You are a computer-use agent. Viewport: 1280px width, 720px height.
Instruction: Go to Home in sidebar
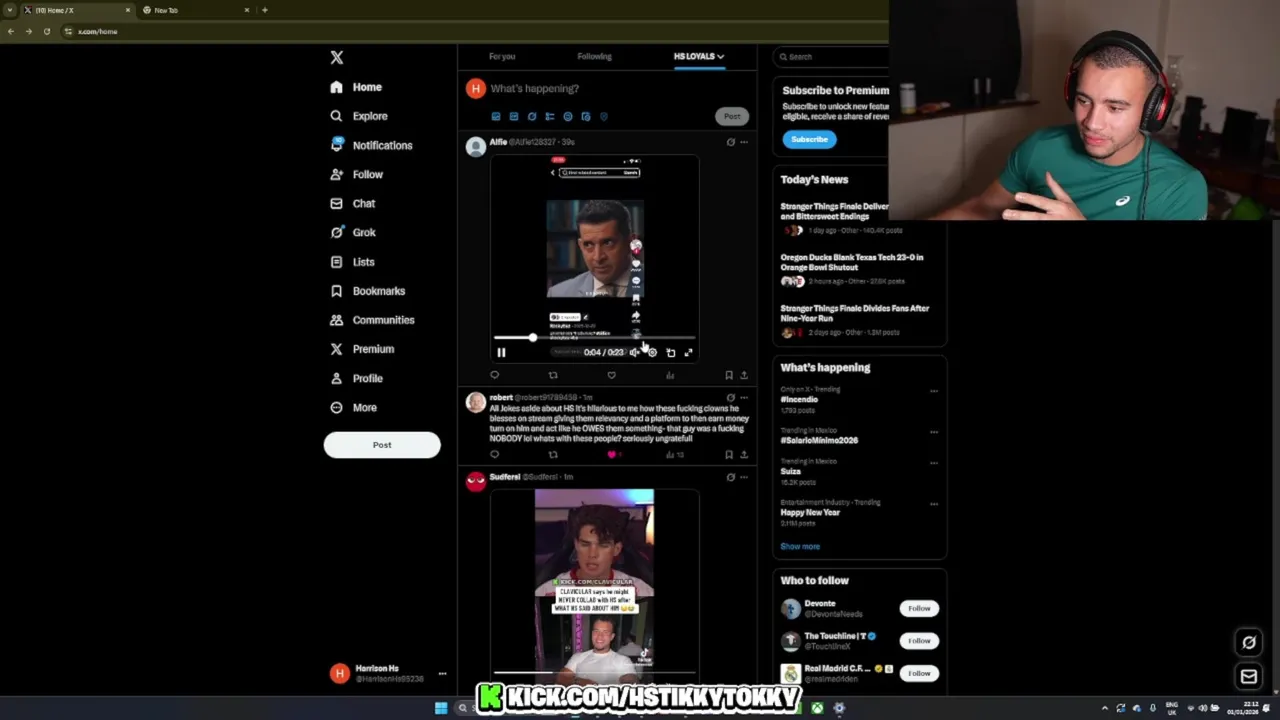pos(356,87)
